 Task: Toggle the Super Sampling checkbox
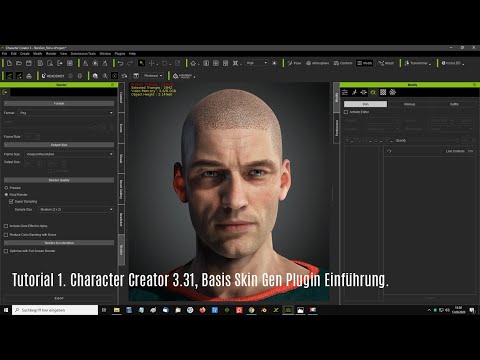pos(11,201)
